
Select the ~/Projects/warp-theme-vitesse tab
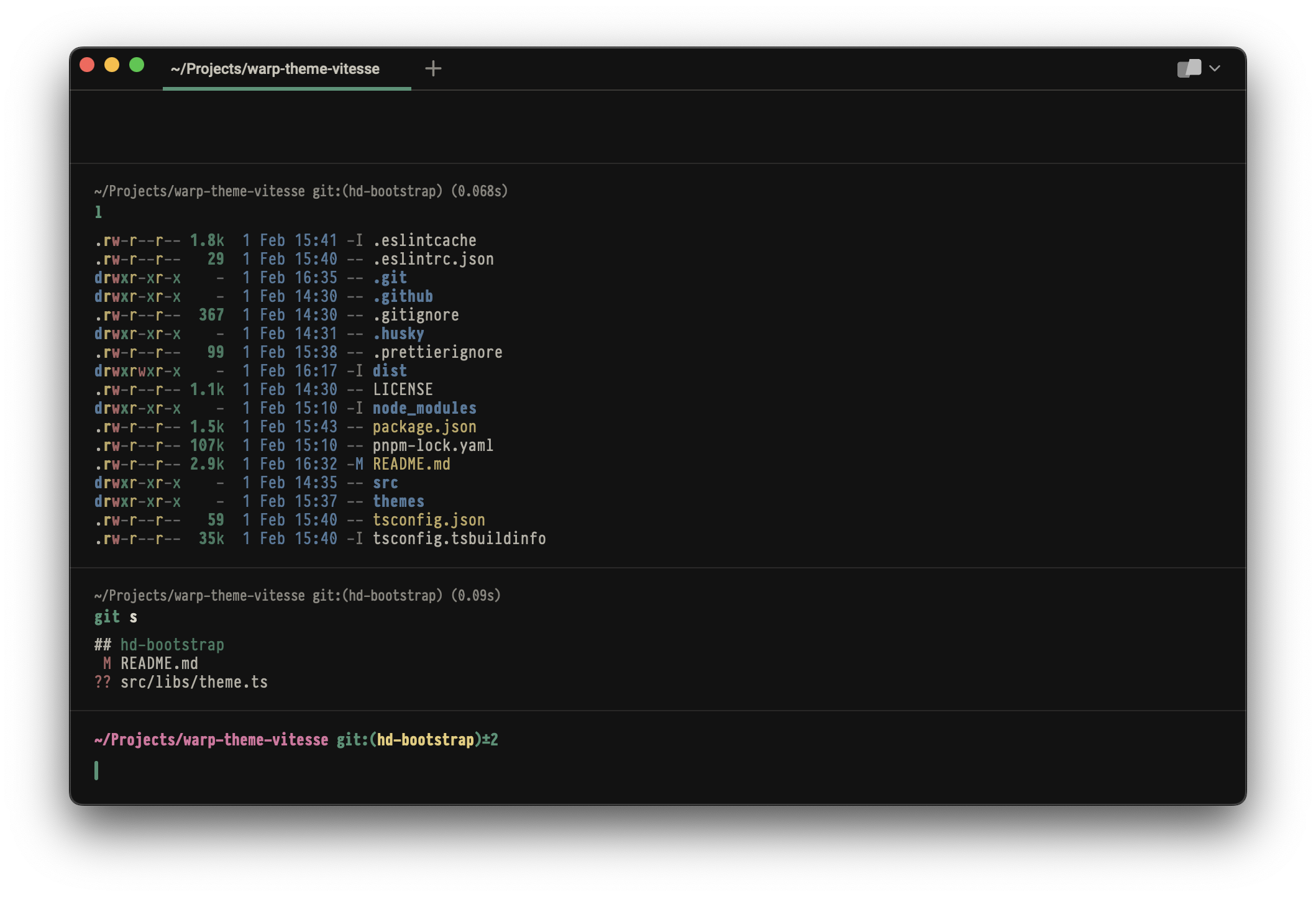click(286, 68)
